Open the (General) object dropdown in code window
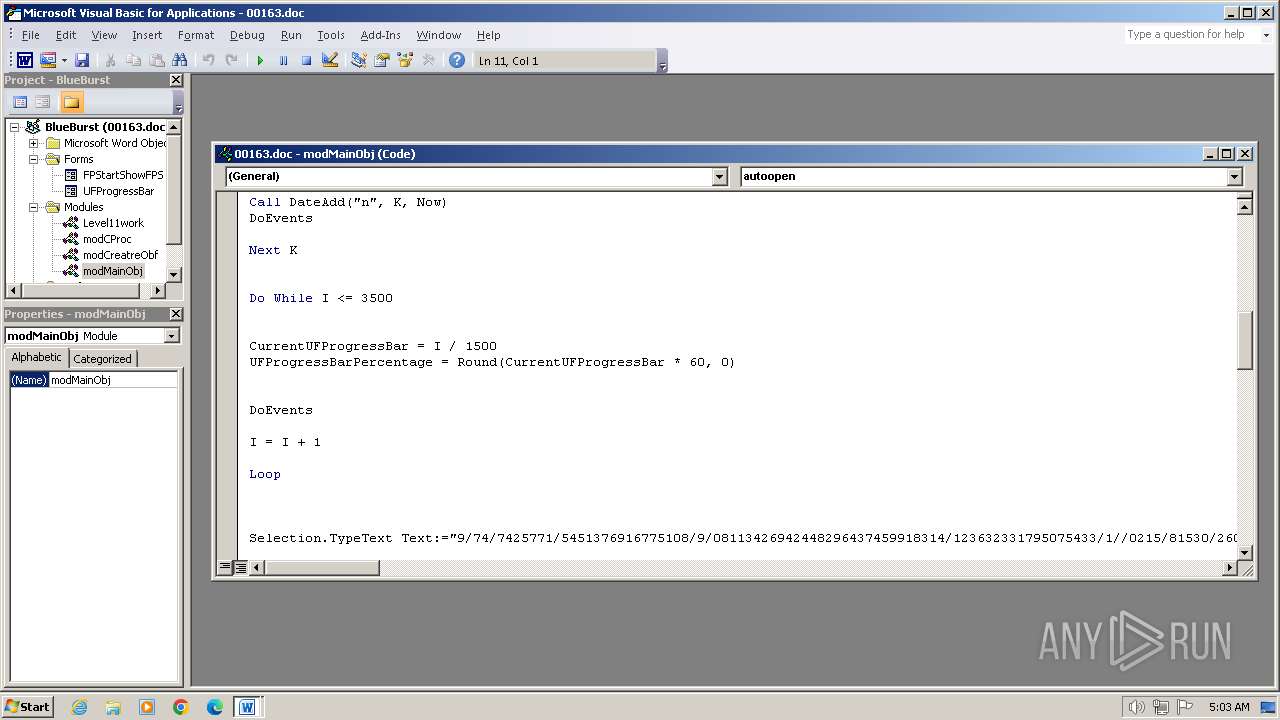Image resolution: width=1280 pixels, height=720 pixels. point(719,176)
